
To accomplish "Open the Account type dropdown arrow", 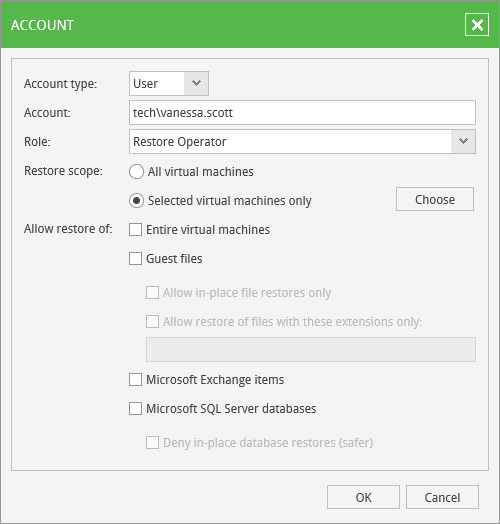I will point(196,83).
